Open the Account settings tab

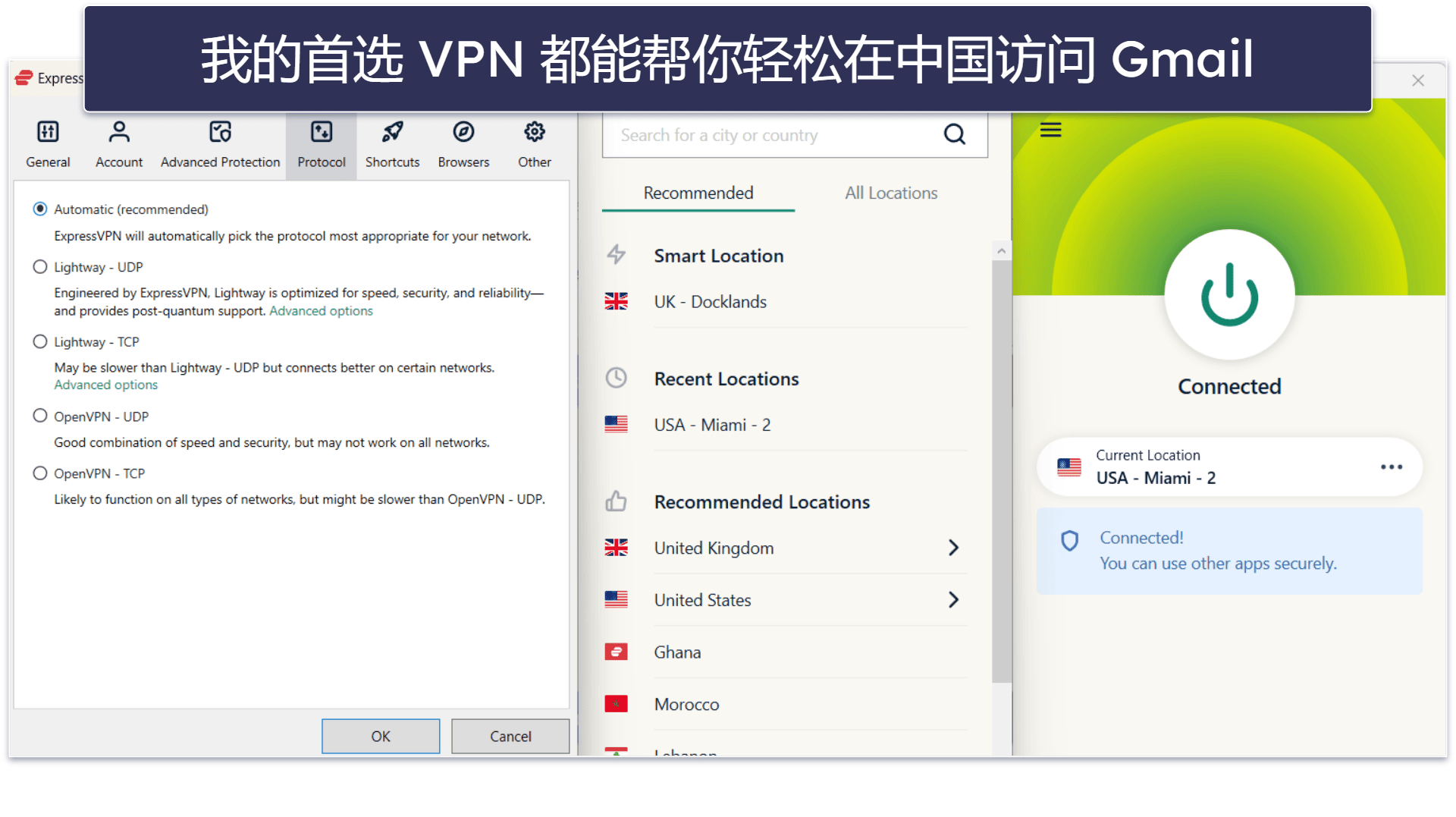(x=119, y=144)
